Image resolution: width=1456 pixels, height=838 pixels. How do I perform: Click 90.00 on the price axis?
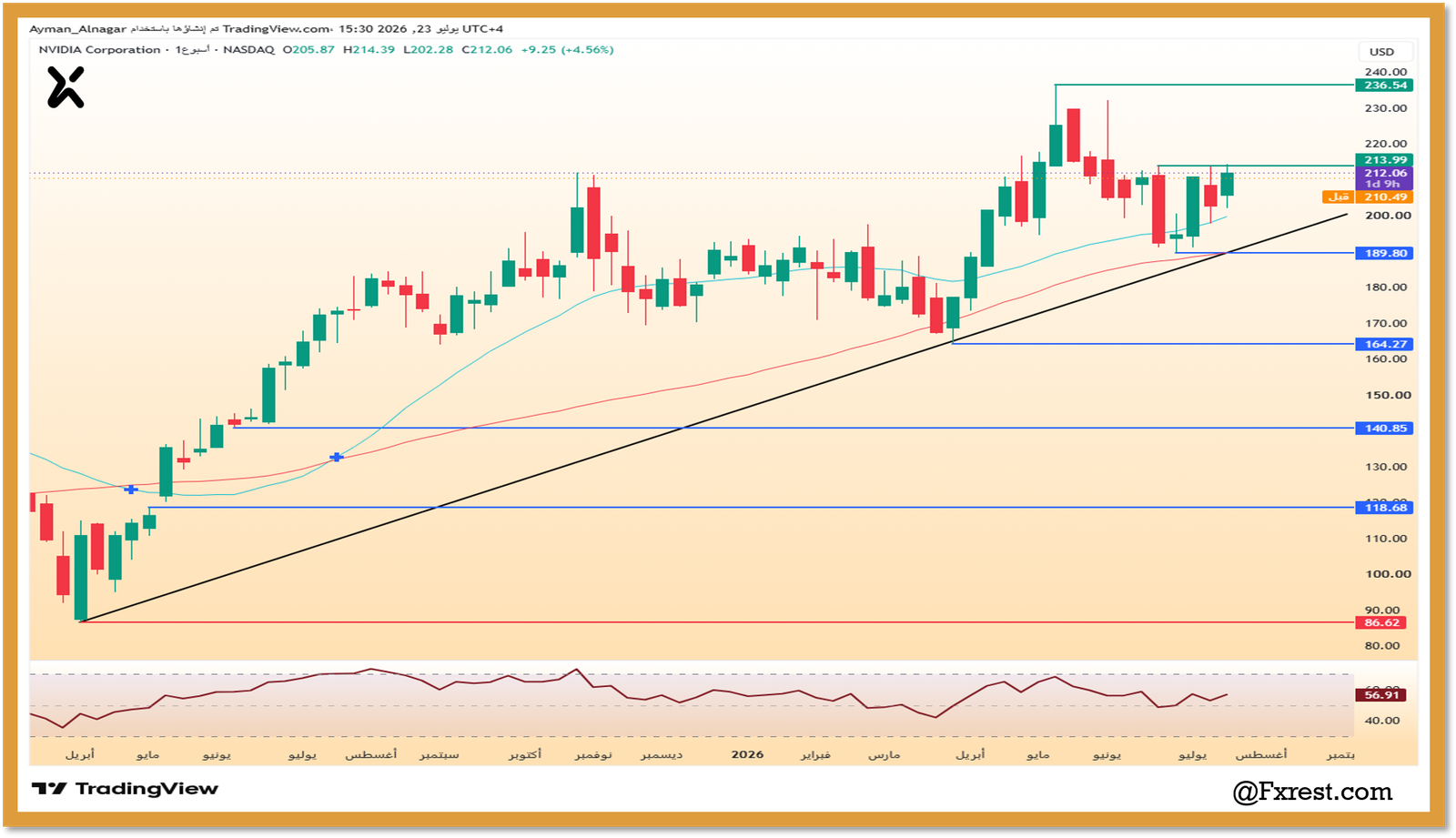(1382, 611)
